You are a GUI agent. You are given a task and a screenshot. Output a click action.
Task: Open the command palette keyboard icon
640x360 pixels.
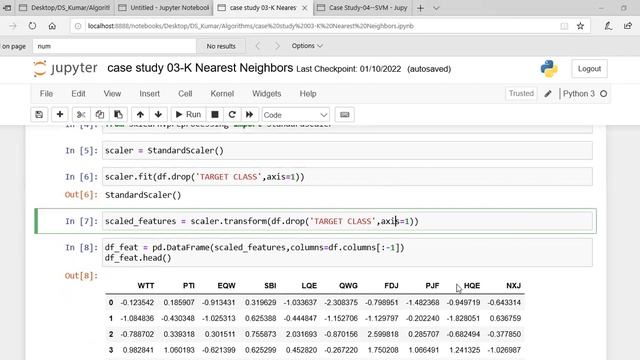pos(344,115)
